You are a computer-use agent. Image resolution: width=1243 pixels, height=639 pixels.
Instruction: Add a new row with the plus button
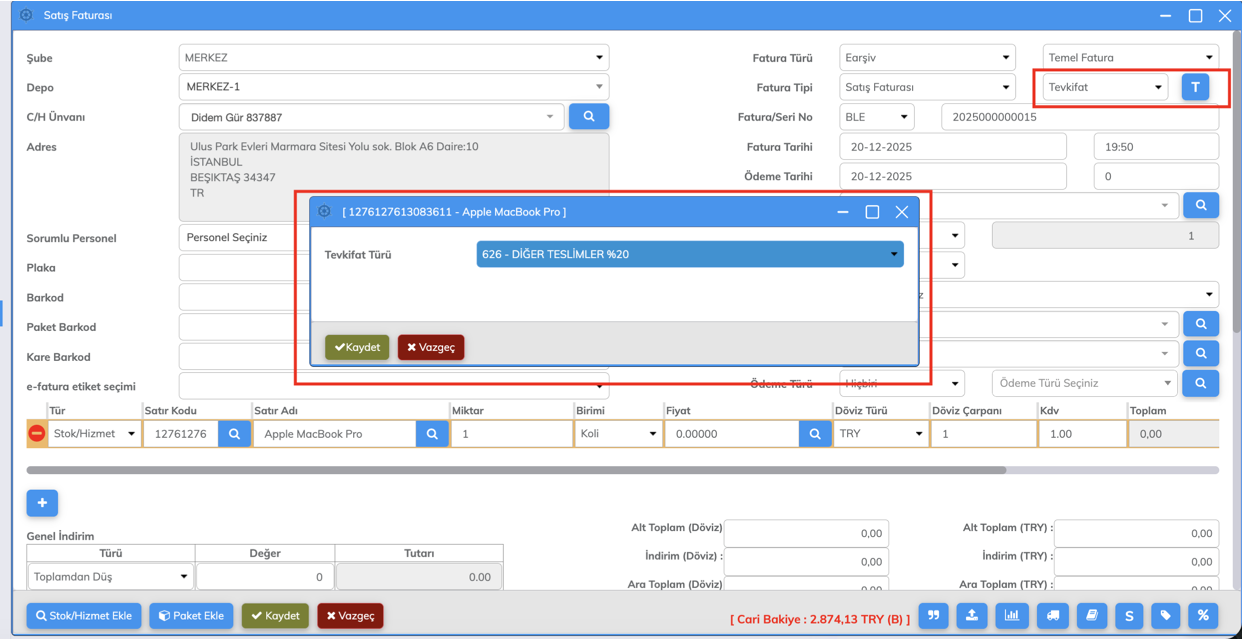pyautogui.click(x=42, y=503)
